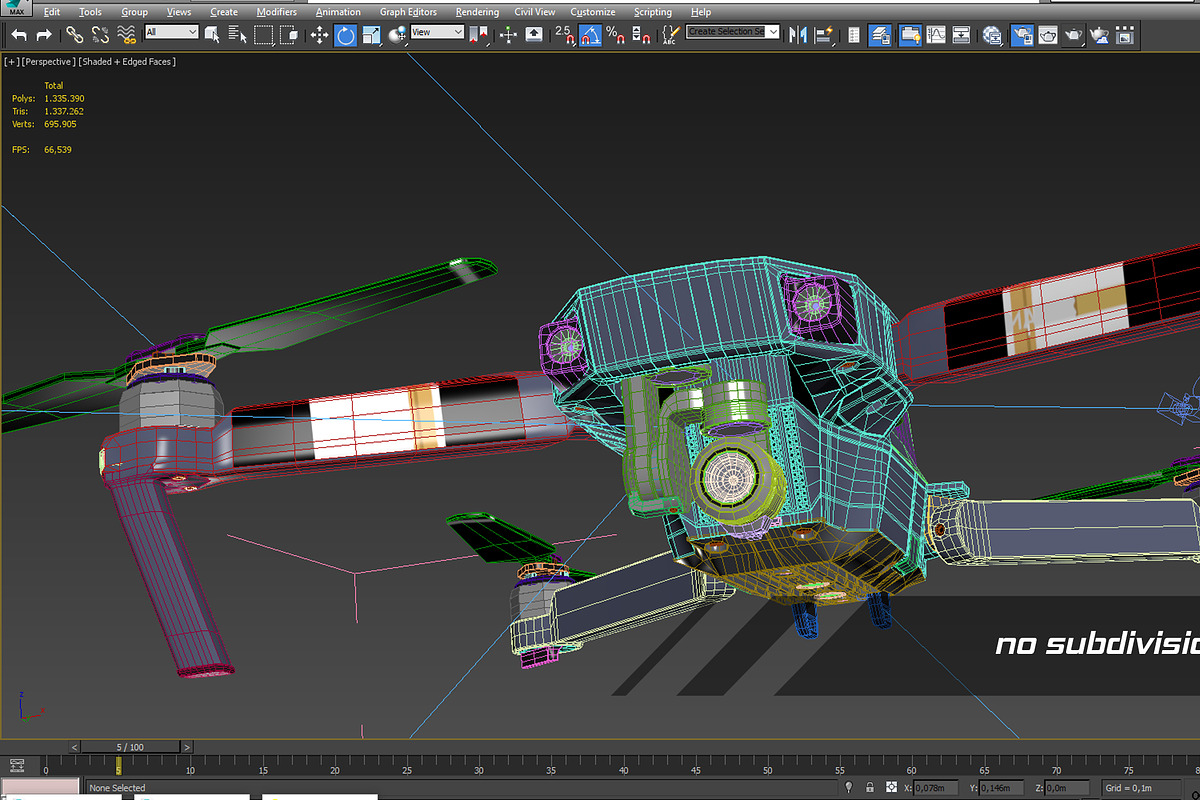Toggle Keyboard Shortcut Override
This screenshot has width=1200, height=800.
tap(534, 35)
